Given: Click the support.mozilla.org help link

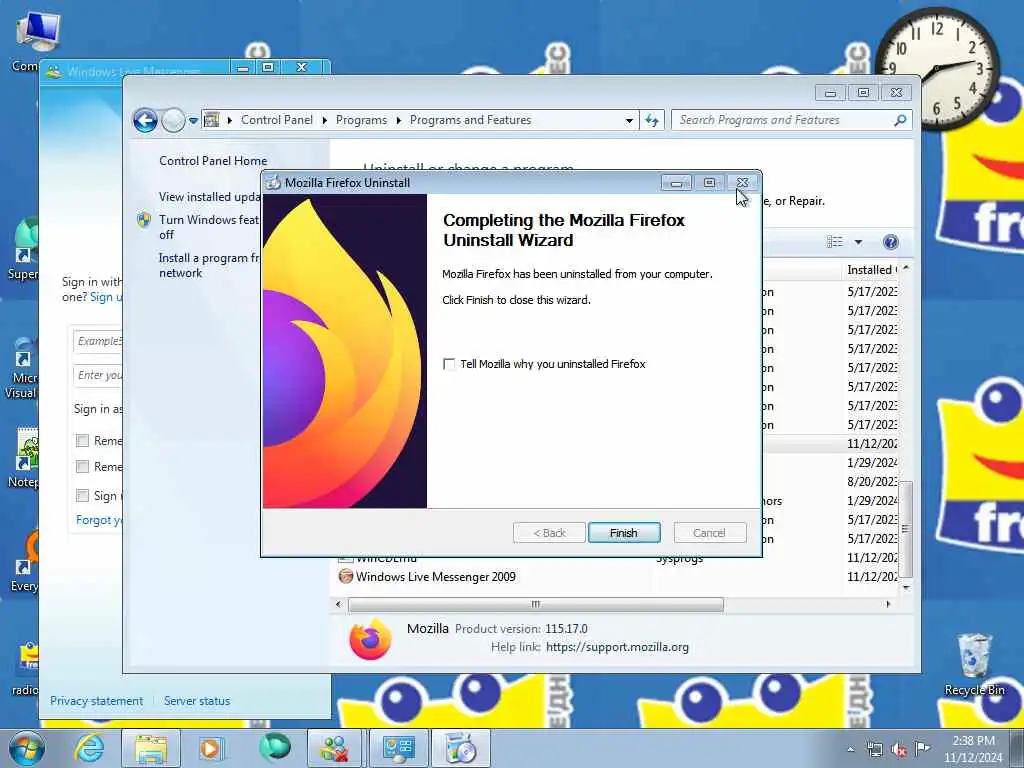Looking at the screenshot, I should tap(617, 647).
